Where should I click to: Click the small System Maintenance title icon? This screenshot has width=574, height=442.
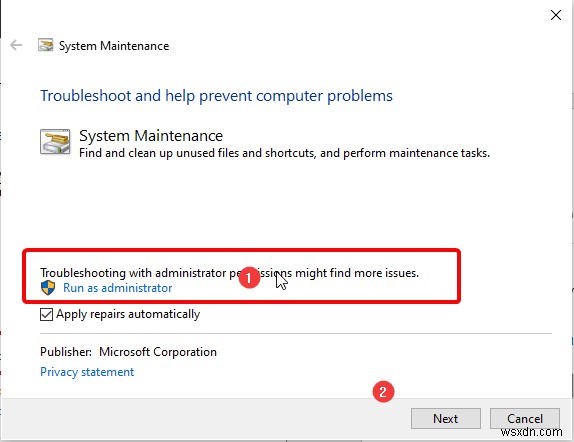pos(46,45)
